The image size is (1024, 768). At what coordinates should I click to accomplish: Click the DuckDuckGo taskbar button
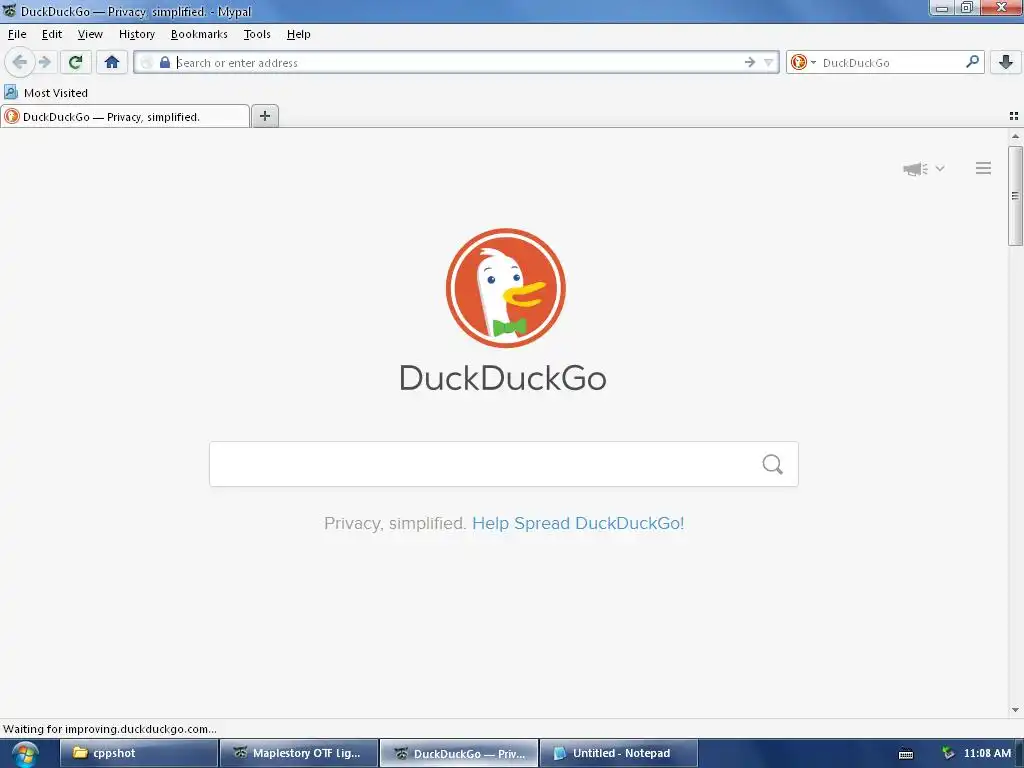[459, 753]
